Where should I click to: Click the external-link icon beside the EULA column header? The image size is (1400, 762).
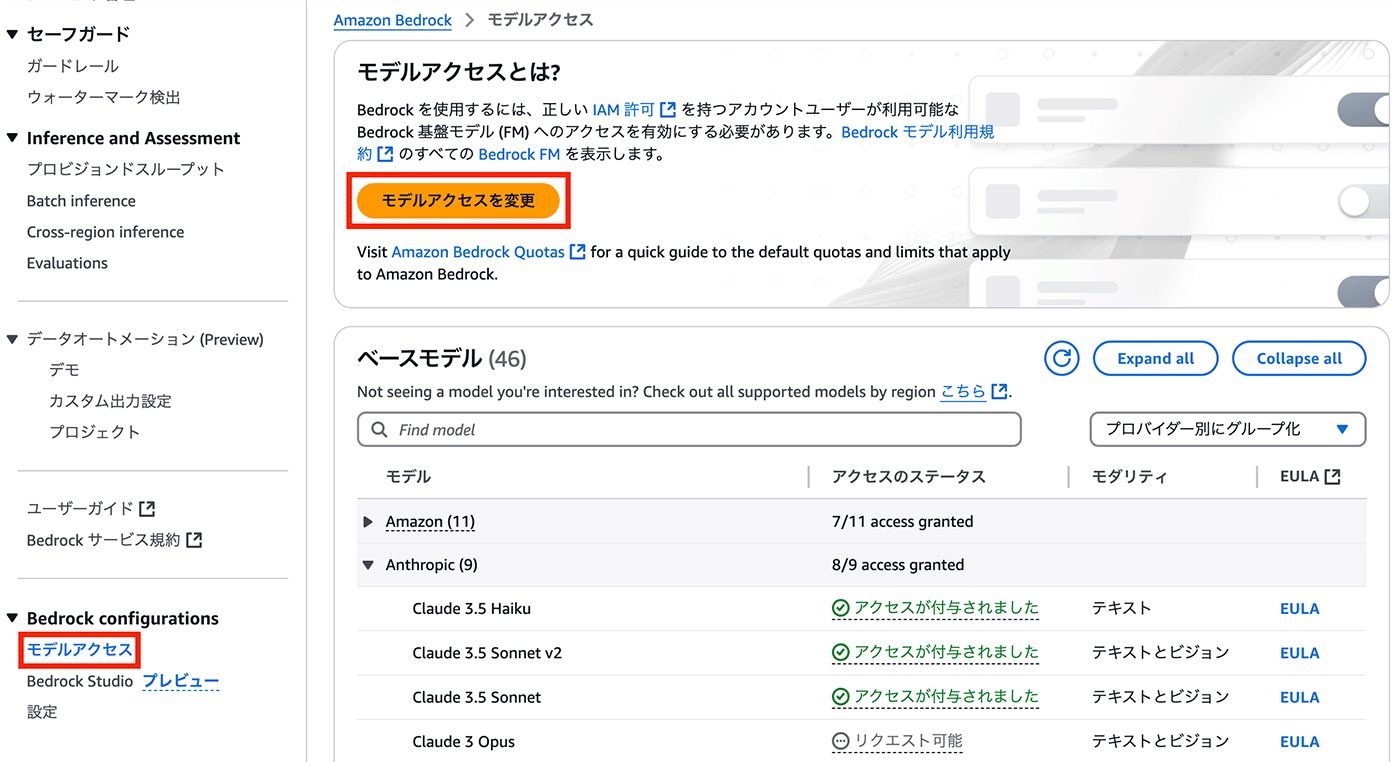pyautogui.click(x=1332, y=477)
